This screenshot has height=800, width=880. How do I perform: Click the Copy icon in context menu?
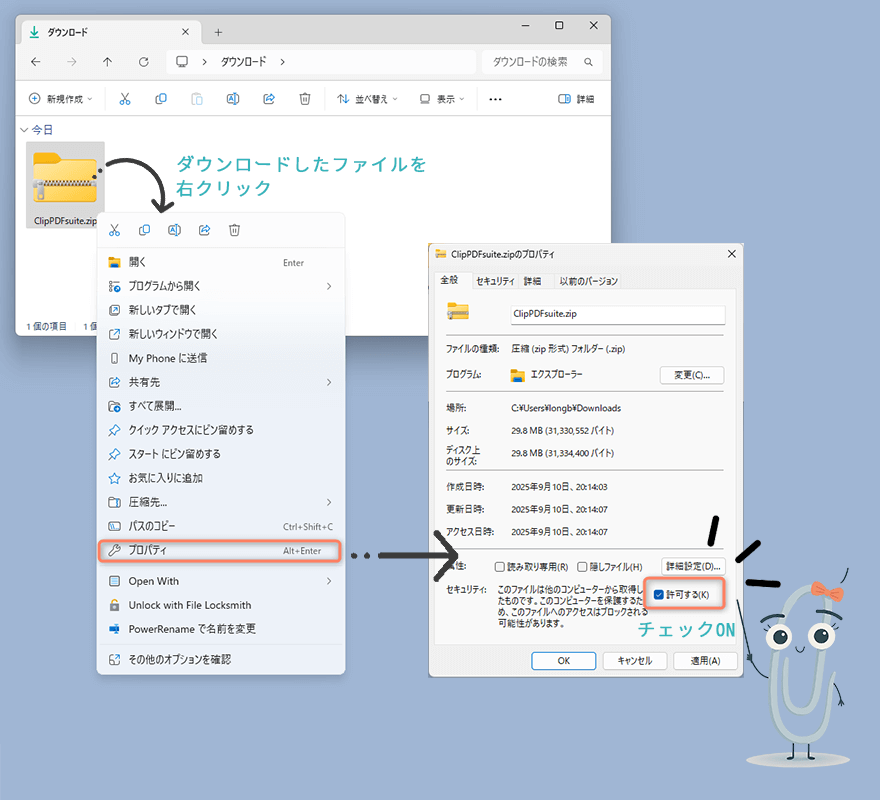144,230
